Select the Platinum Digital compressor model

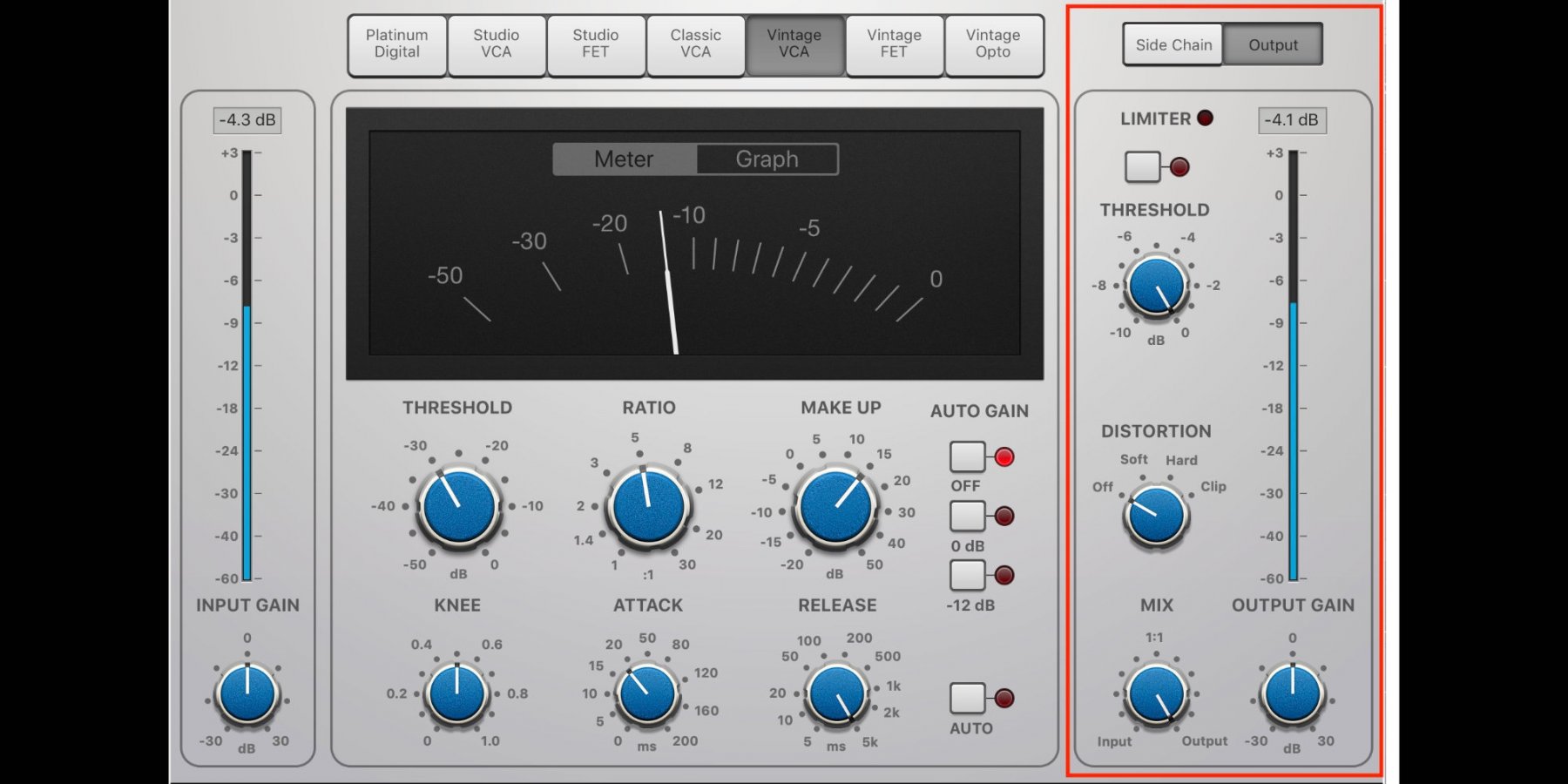pos(396,44)
